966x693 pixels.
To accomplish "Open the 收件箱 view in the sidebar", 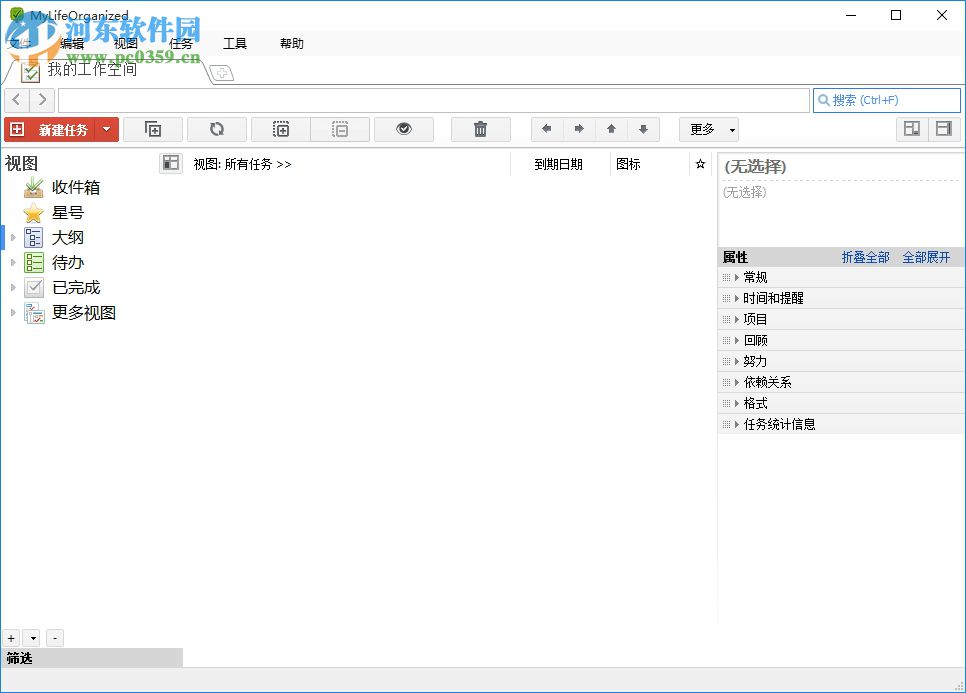I will pos(74,187).
